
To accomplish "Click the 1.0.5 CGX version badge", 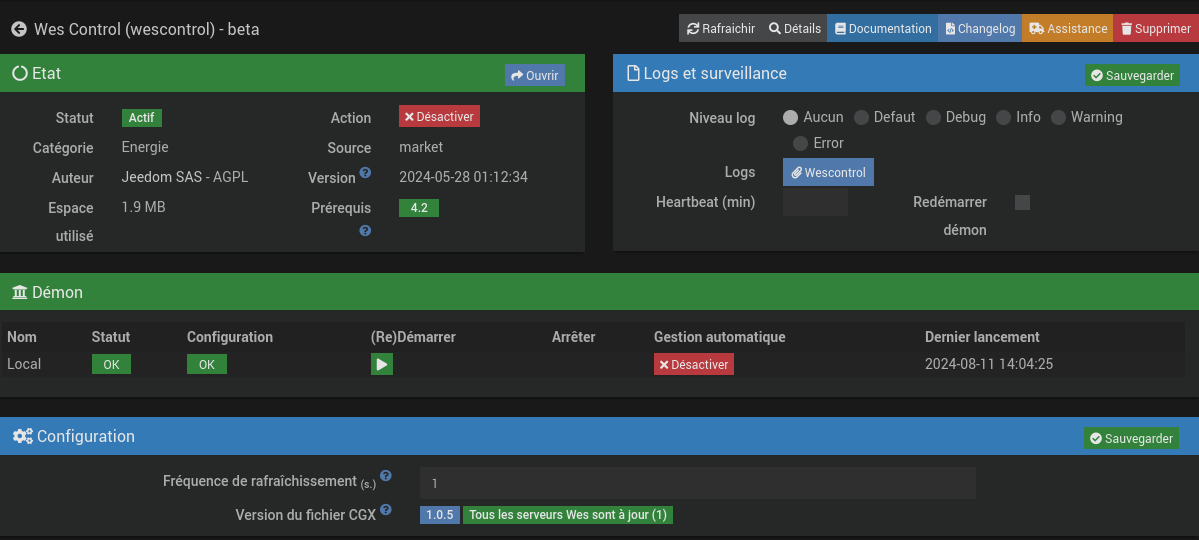I will tap(440, 515).
